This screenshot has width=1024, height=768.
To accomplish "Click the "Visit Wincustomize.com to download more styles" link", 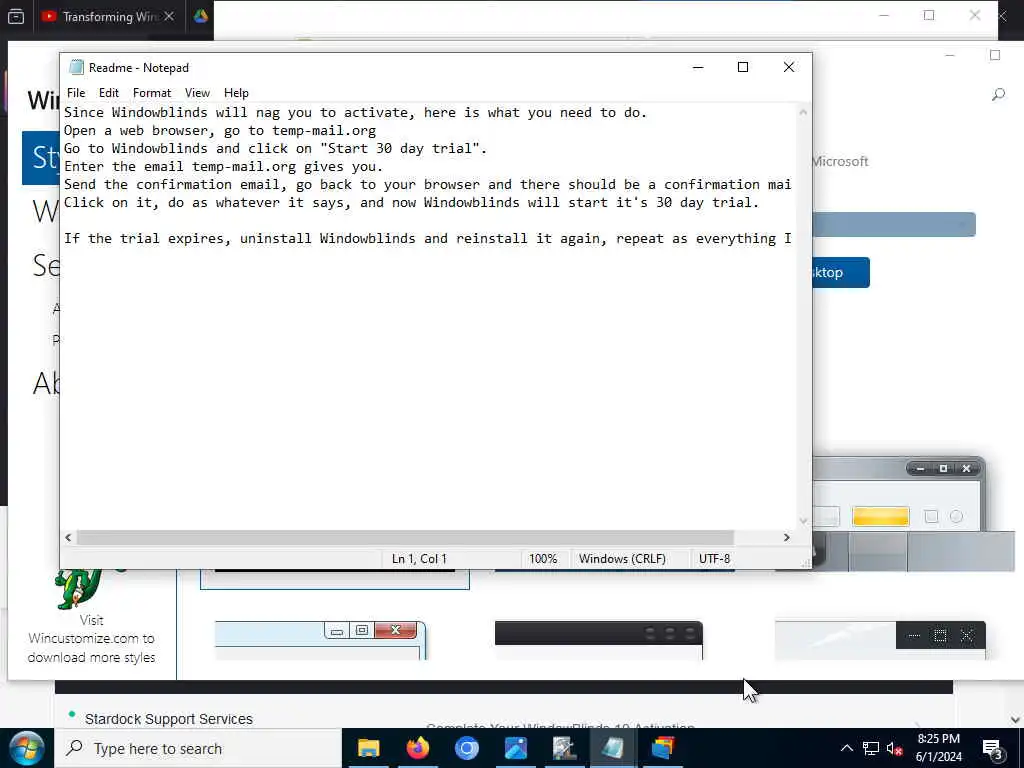I will (x=91, y=639).
